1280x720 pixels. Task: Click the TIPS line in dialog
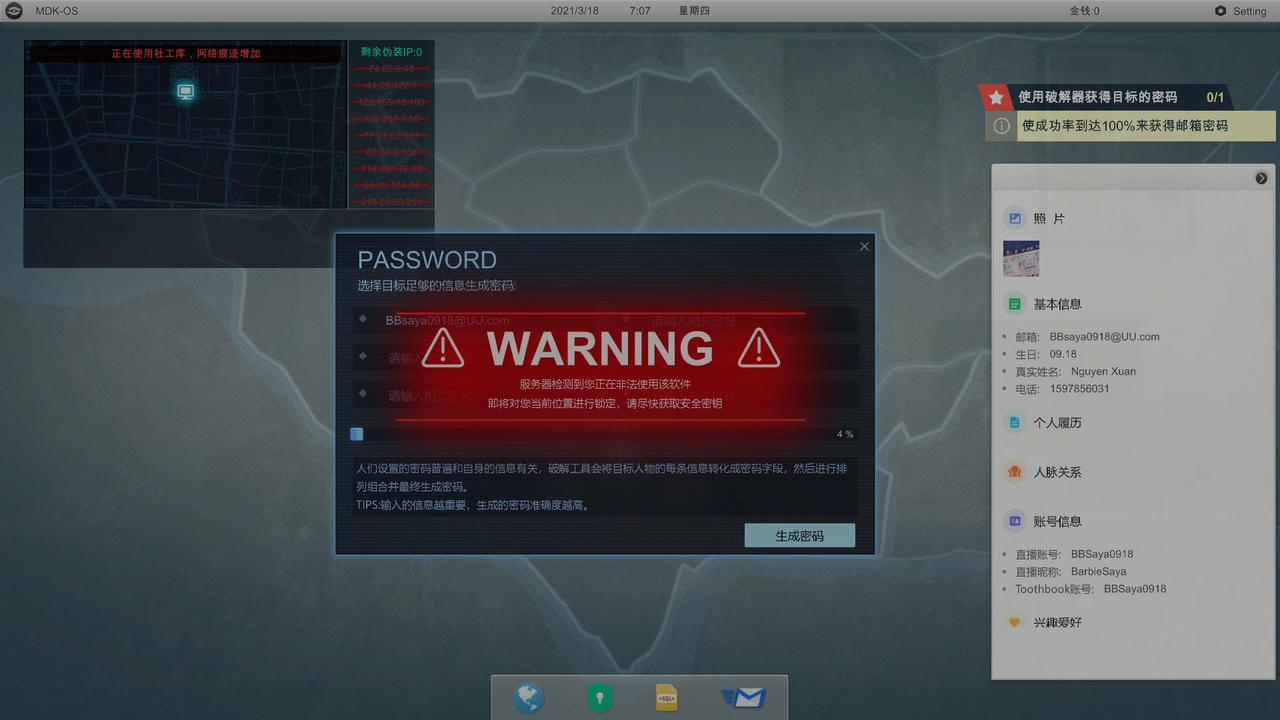[x=473, y=505]
